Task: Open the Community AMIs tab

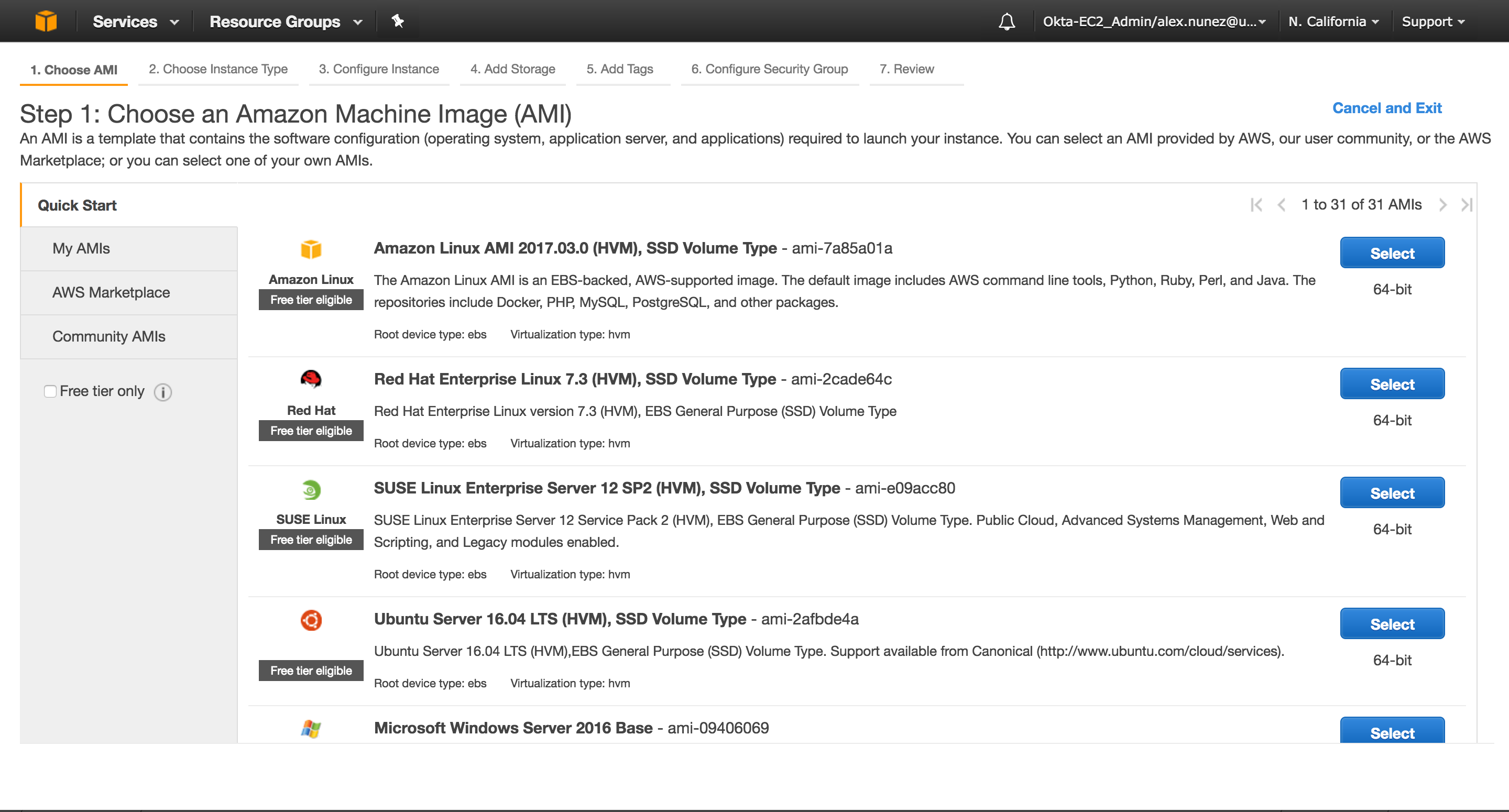Action: [x=128, y=336]
